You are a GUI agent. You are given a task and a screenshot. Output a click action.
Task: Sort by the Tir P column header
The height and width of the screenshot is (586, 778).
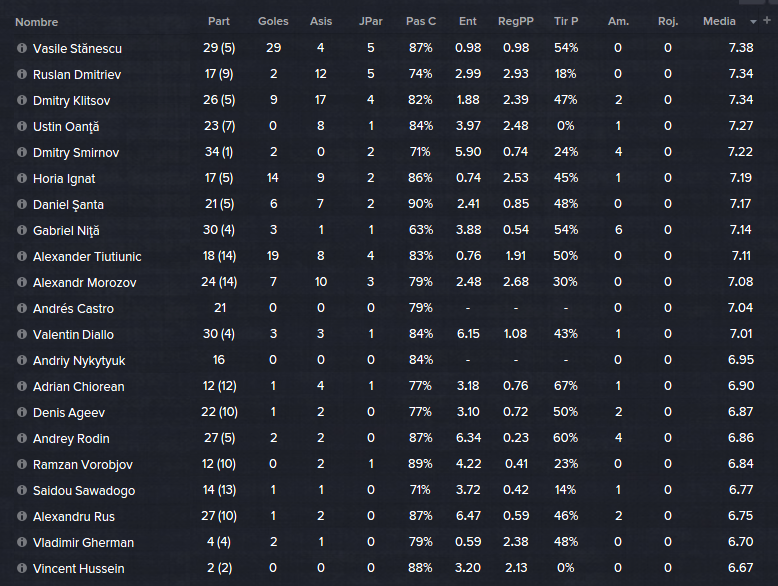(566, 21)
